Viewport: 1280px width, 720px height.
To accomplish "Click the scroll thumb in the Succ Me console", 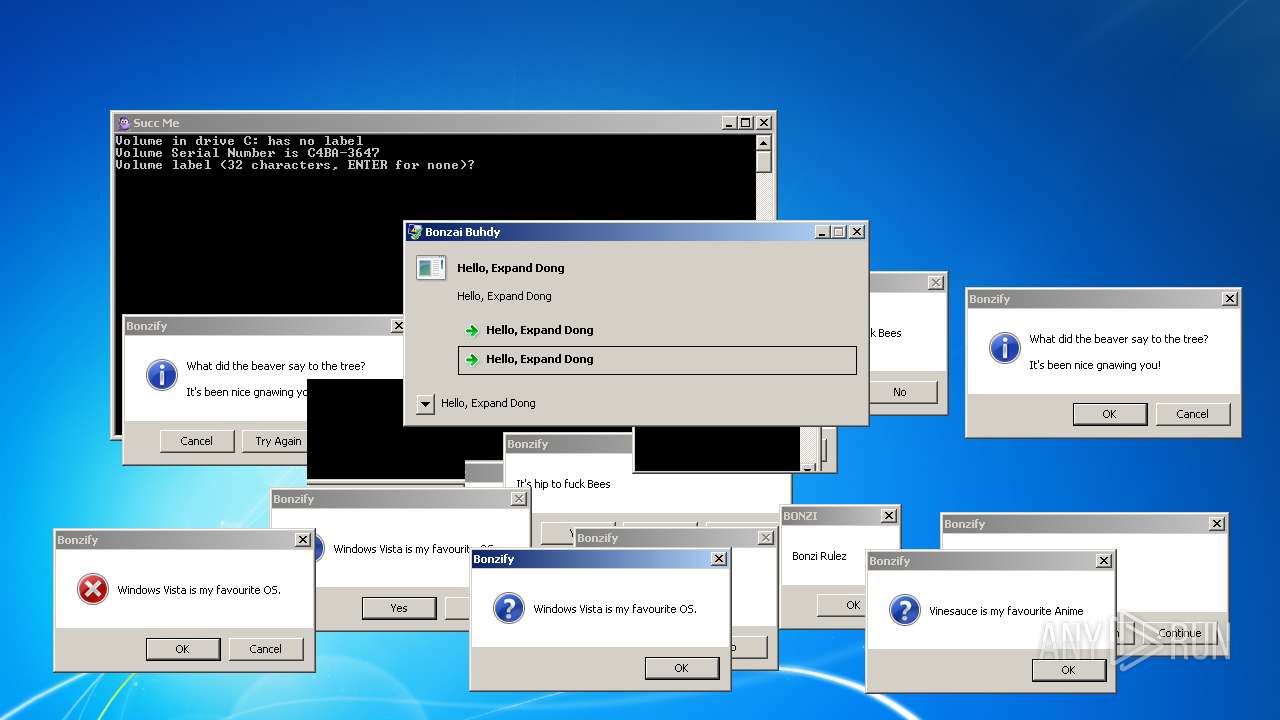I will 764,162.
